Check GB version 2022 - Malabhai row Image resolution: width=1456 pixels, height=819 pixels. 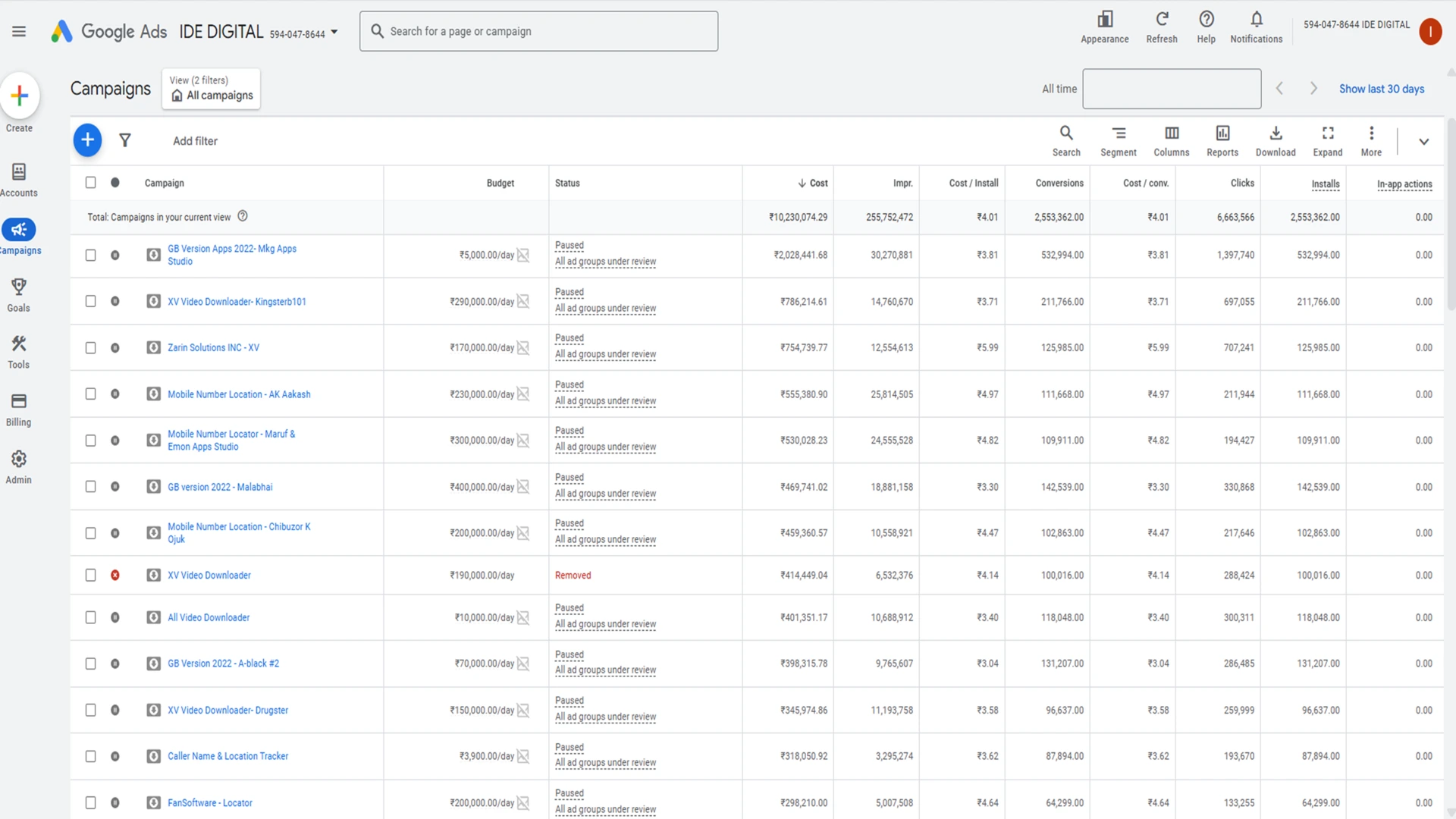point(90,486)
